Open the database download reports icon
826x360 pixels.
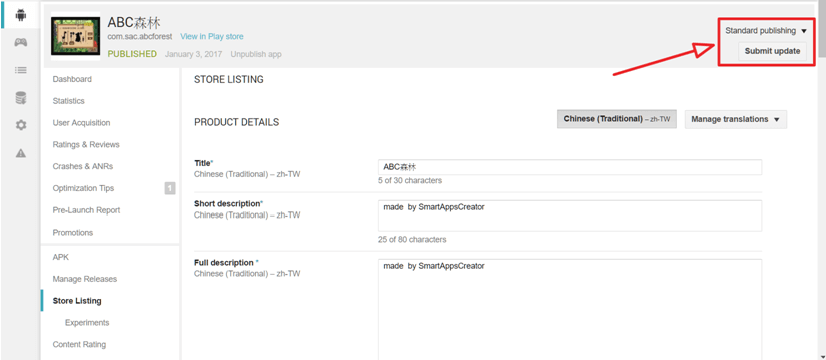(21, 98)
